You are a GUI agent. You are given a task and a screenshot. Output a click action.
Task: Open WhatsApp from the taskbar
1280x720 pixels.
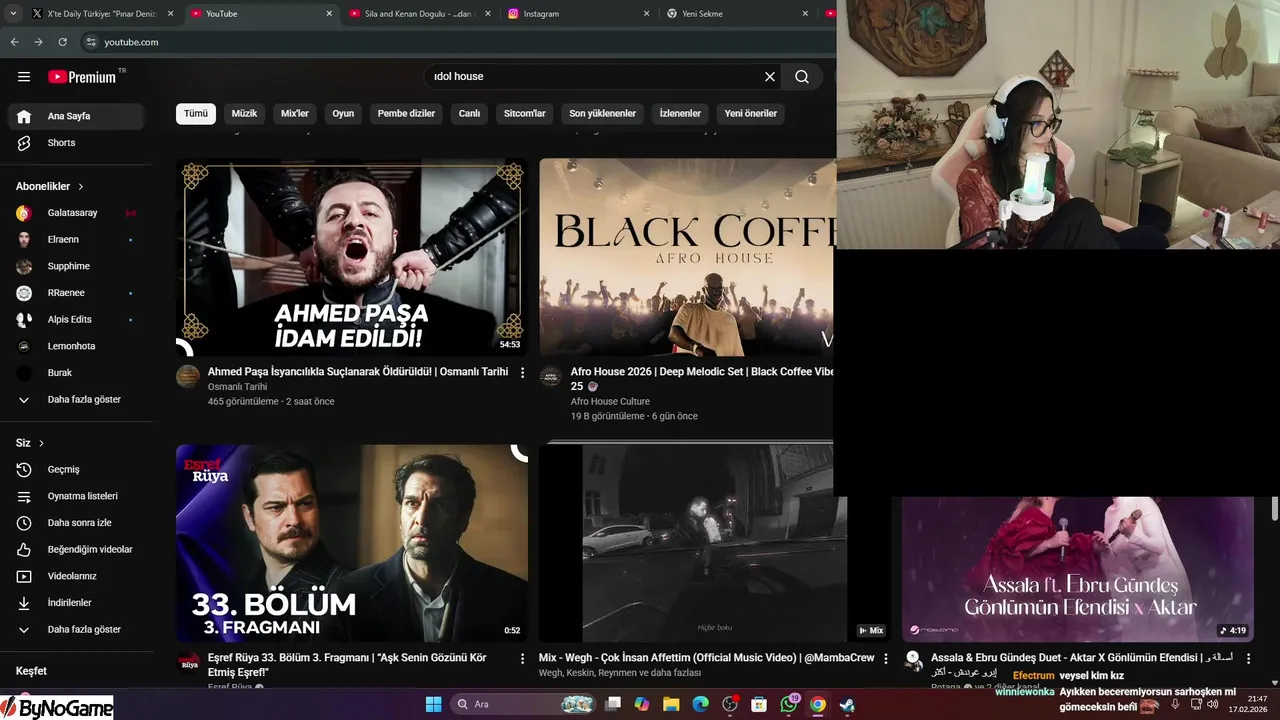pos(789,705)
